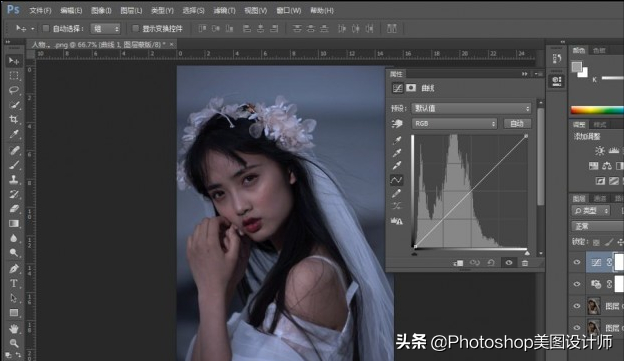Enable the 显示变换控件 checkbox
Image resolution: width=624 pixels, height=361 pixels.
(135, 28)
